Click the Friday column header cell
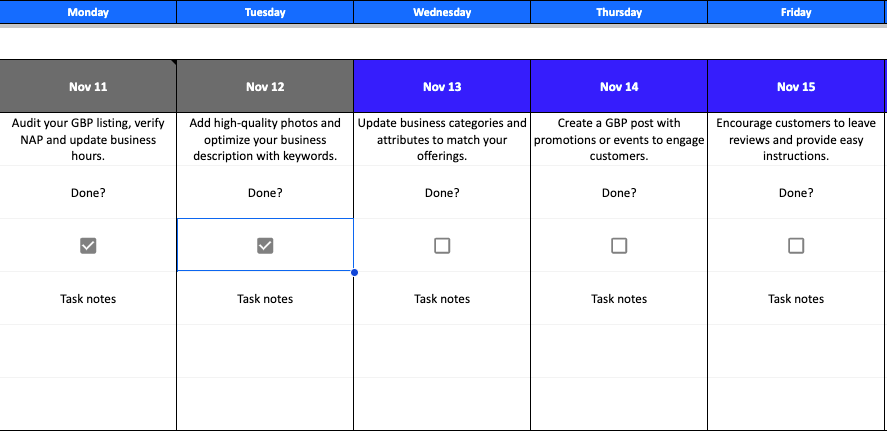 (796, 12)
